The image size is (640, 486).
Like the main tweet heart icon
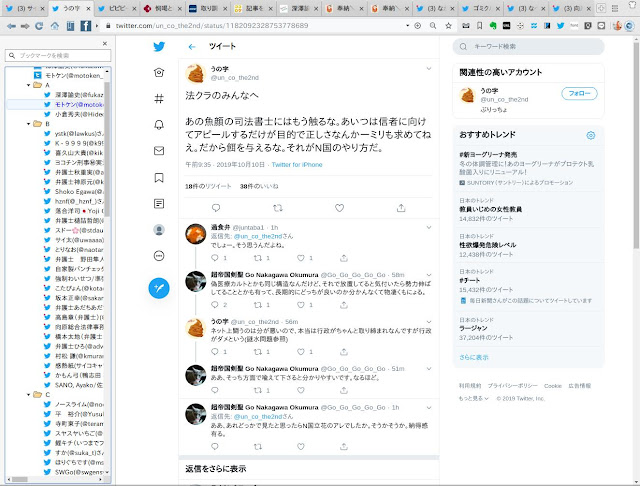(339, 208)
